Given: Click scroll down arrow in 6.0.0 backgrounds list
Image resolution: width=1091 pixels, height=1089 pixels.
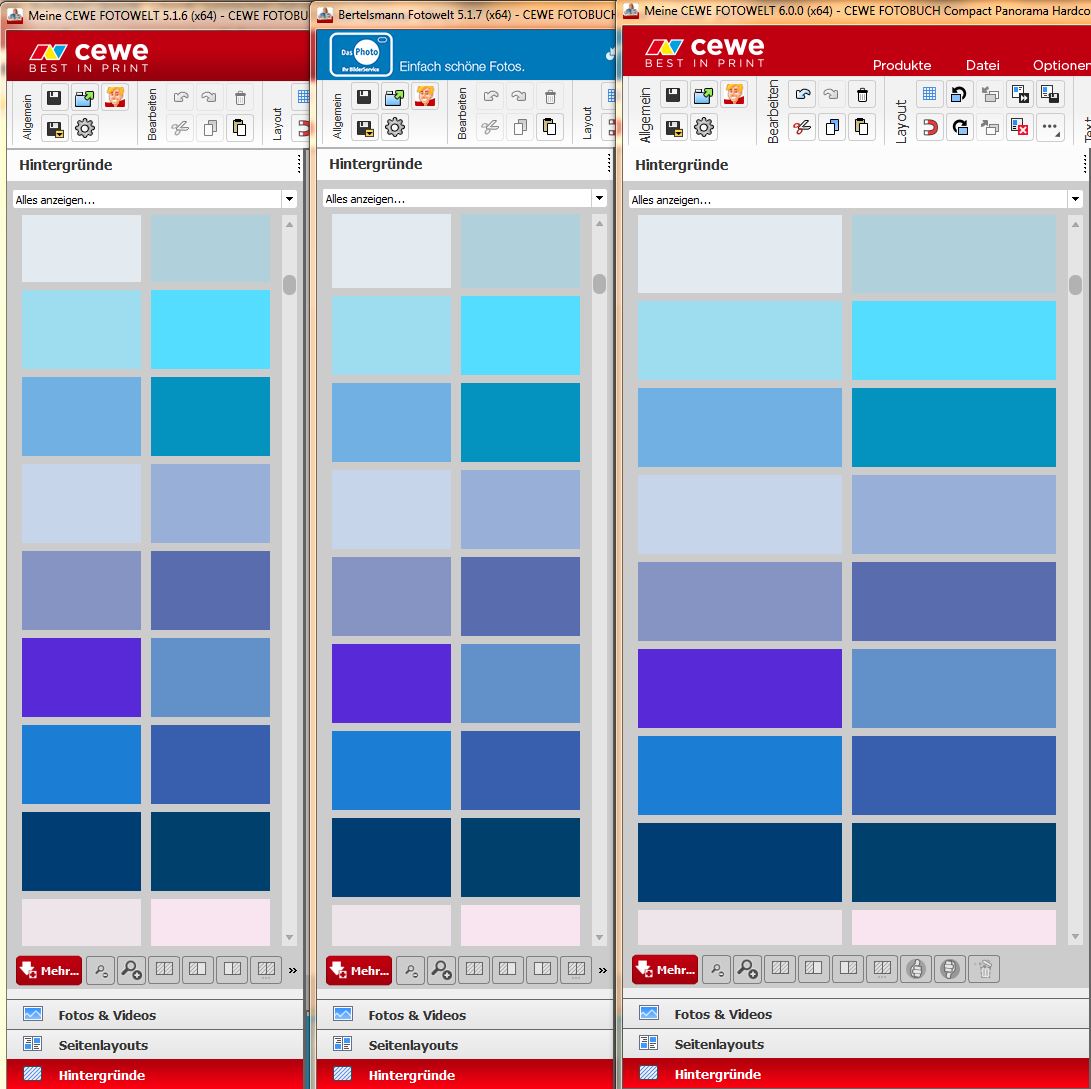Looking at the screenshot, I should click(x=1076, y=937).
